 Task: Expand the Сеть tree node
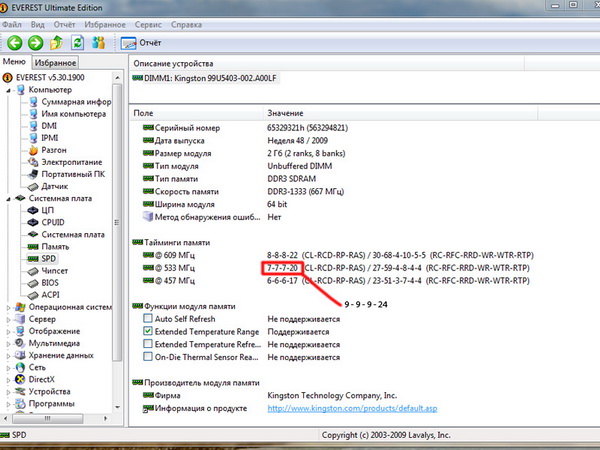[8, 367]
